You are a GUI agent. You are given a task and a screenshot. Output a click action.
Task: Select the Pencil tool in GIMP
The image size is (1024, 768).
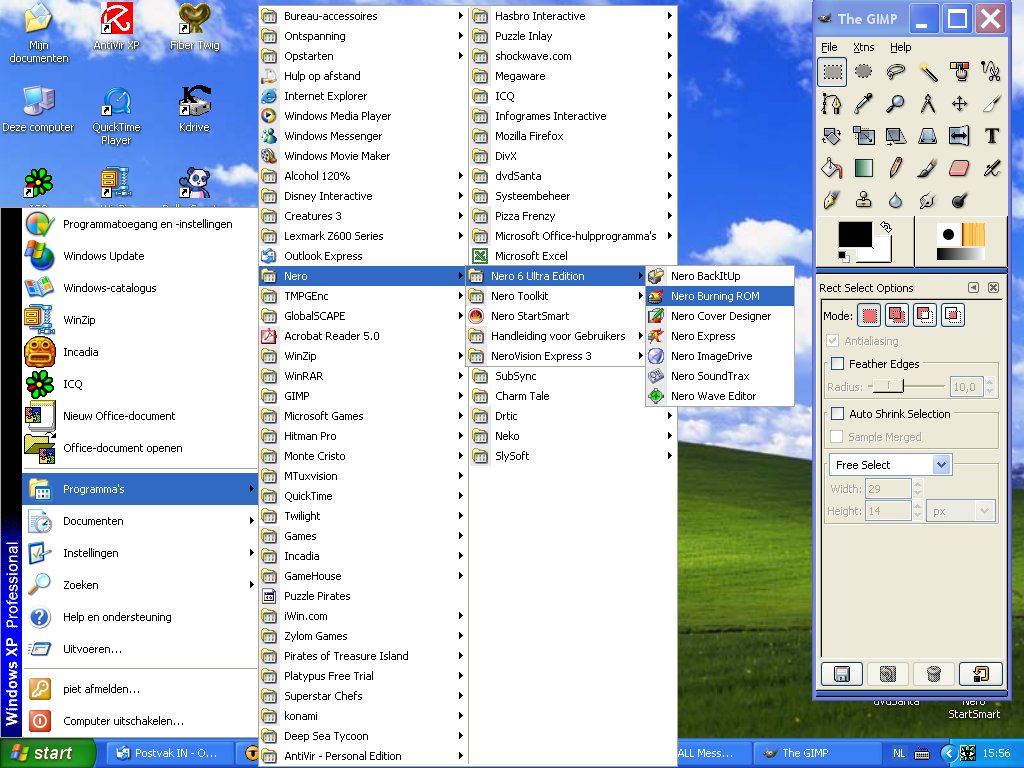pyautogui.click(x=896, y=168)
